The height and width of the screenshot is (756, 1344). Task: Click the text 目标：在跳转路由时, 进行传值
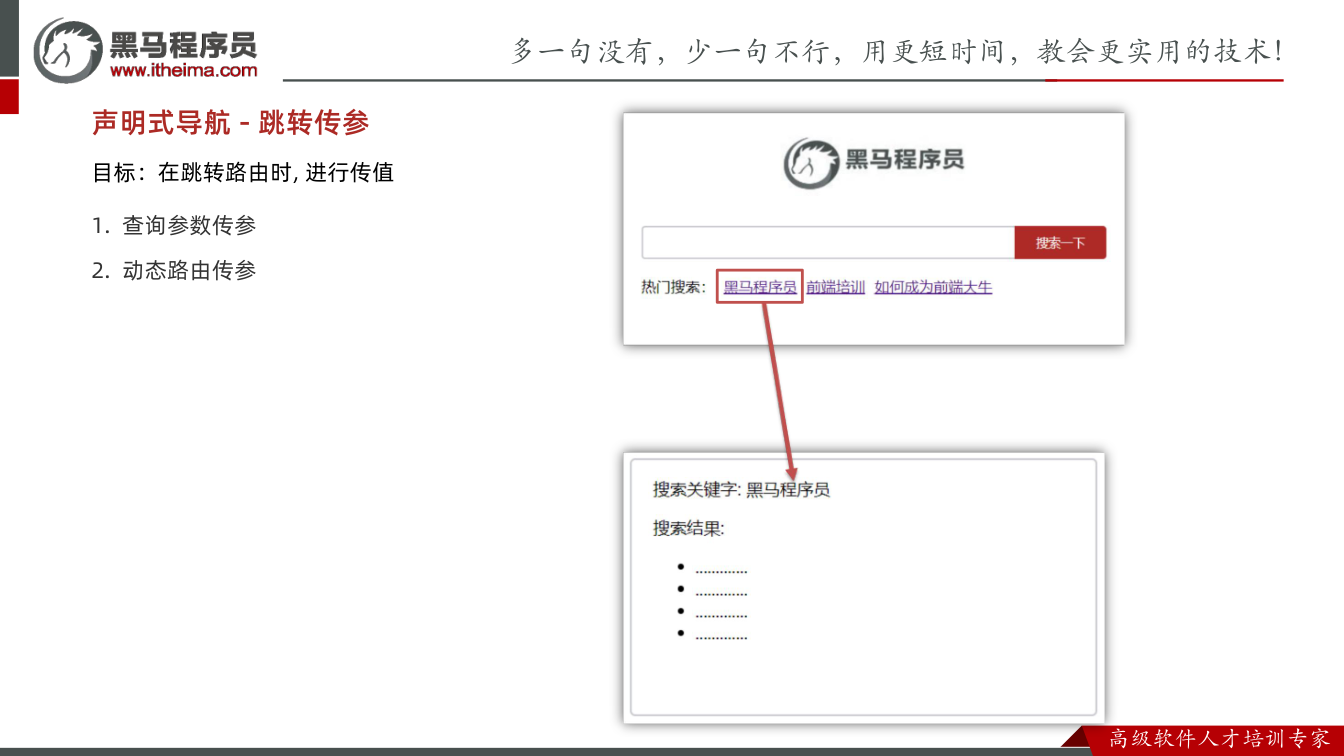[x=243, y=172]
